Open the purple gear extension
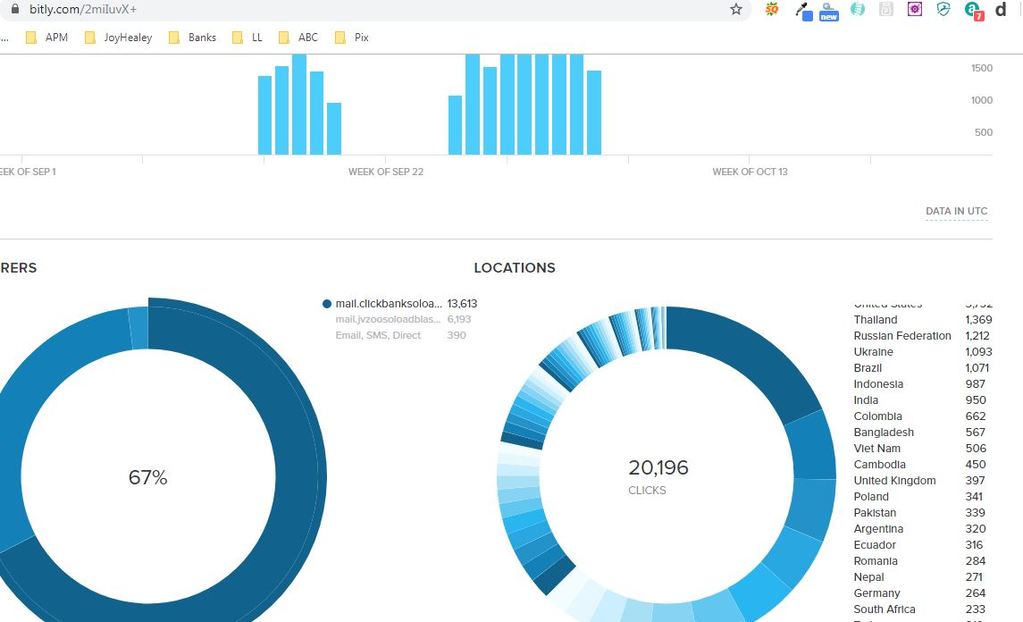 pos(915,9)
